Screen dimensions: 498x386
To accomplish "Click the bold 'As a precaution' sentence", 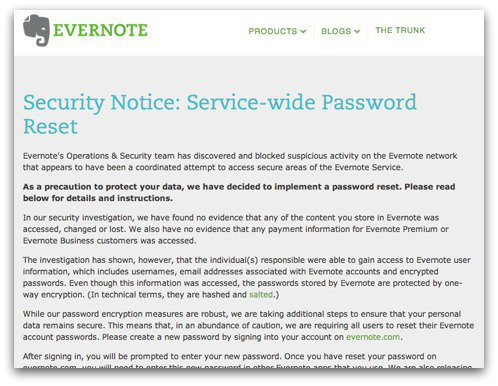I will [239, 192].
